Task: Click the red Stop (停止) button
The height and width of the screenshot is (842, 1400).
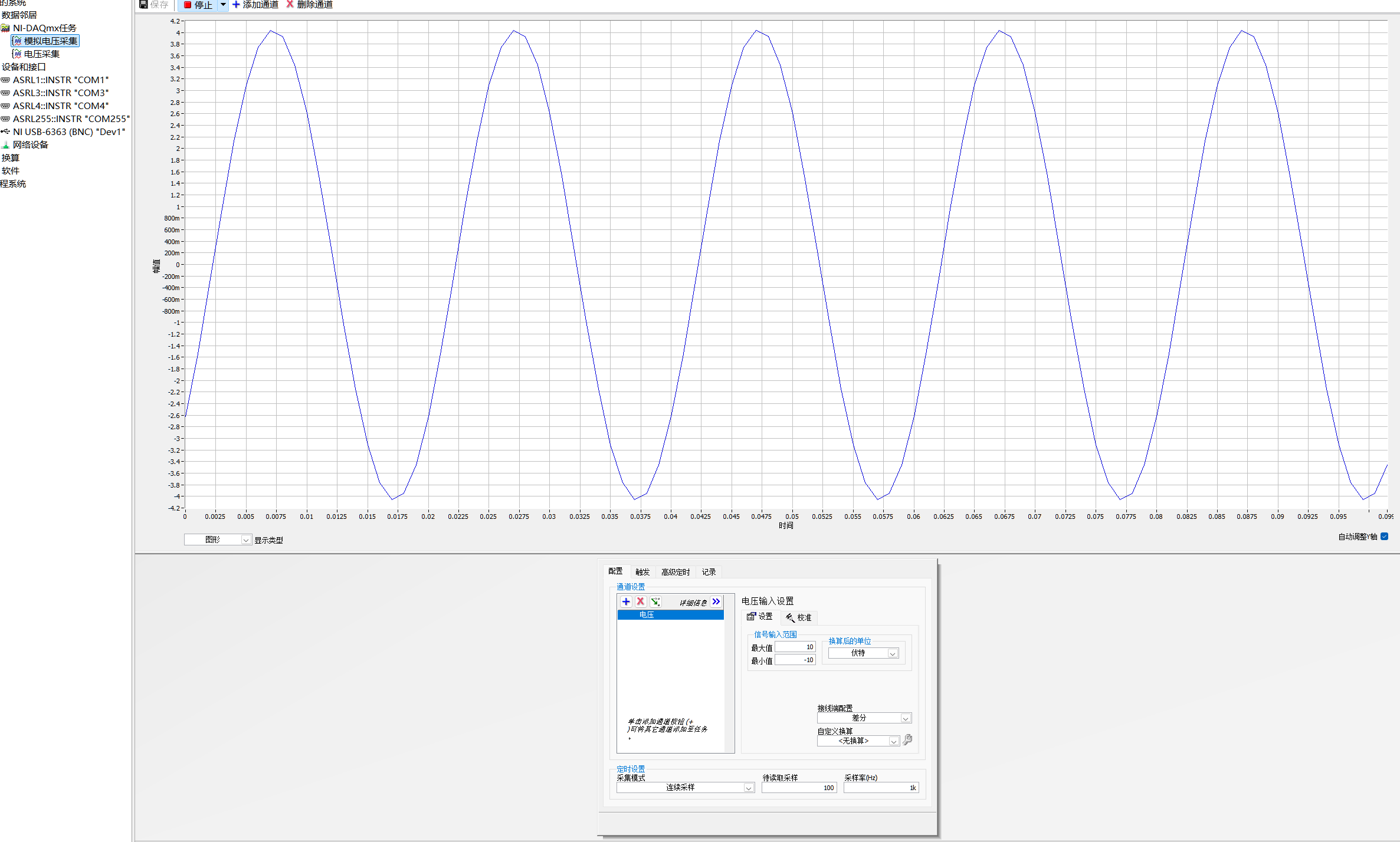Action: (x=198, y=5)
